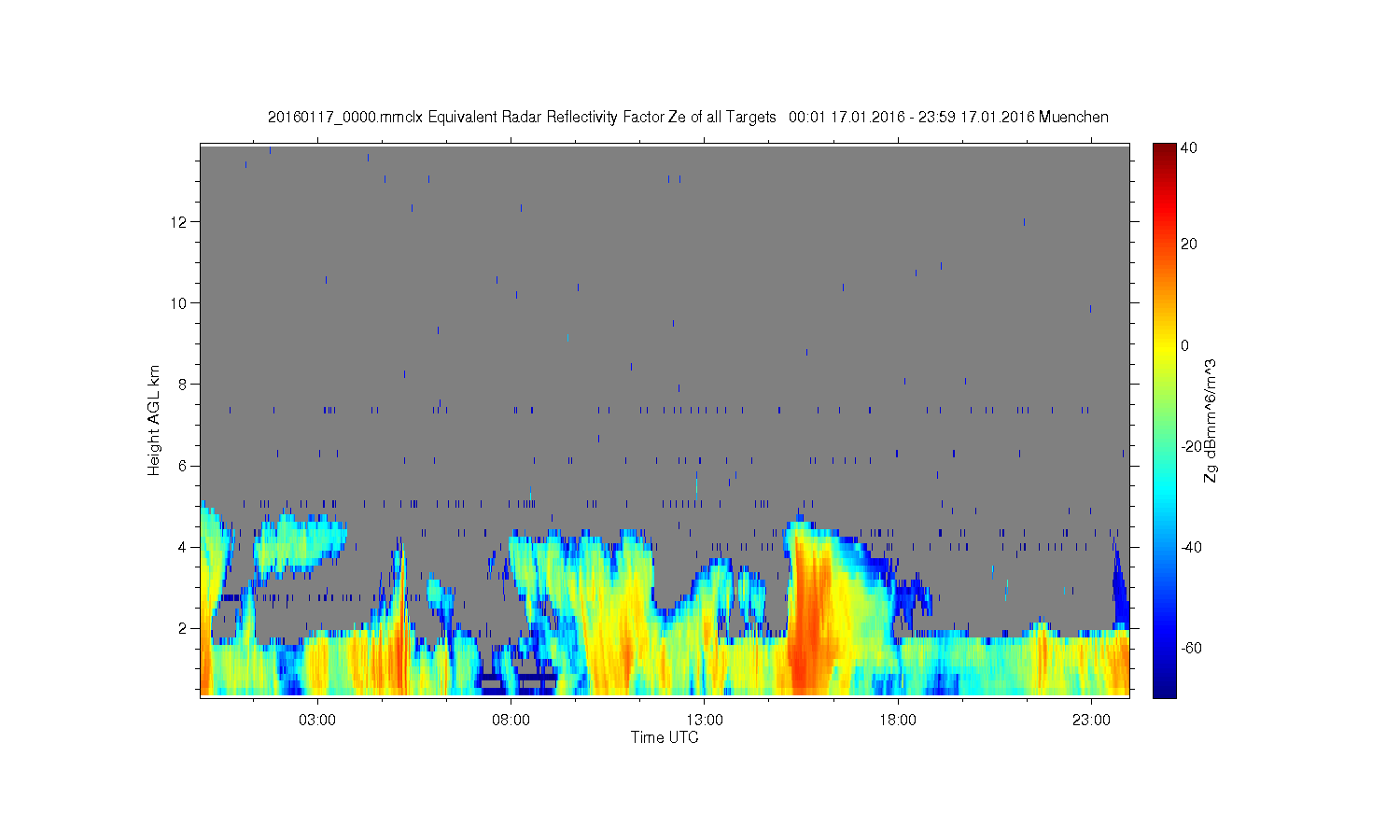The image size is (1400, 840).
Task: Click the colorbar value 40
Action: tap(1189, 148)
